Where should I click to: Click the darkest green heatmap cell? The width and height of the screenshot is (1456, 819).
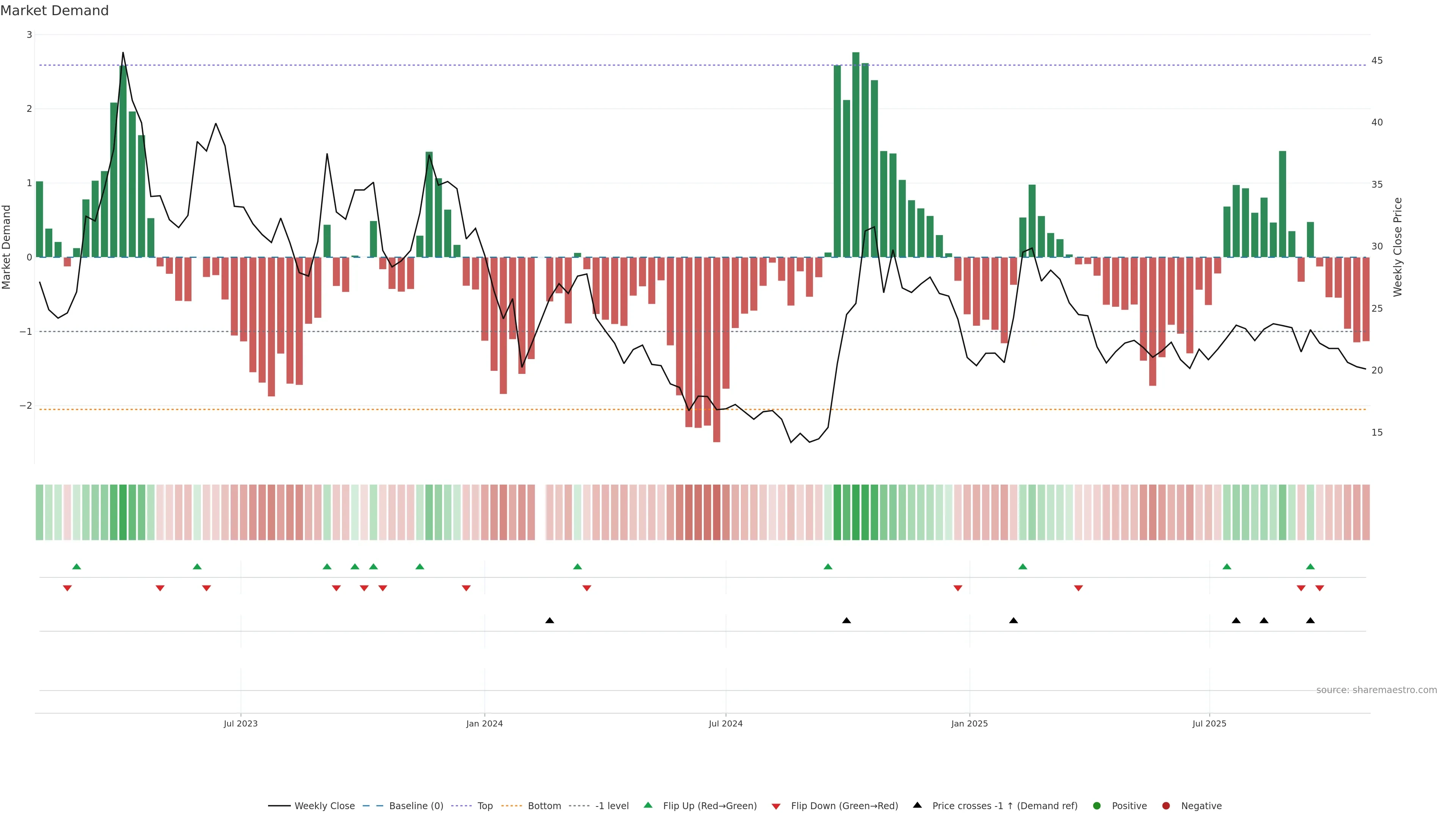click(x=856, y=512)
